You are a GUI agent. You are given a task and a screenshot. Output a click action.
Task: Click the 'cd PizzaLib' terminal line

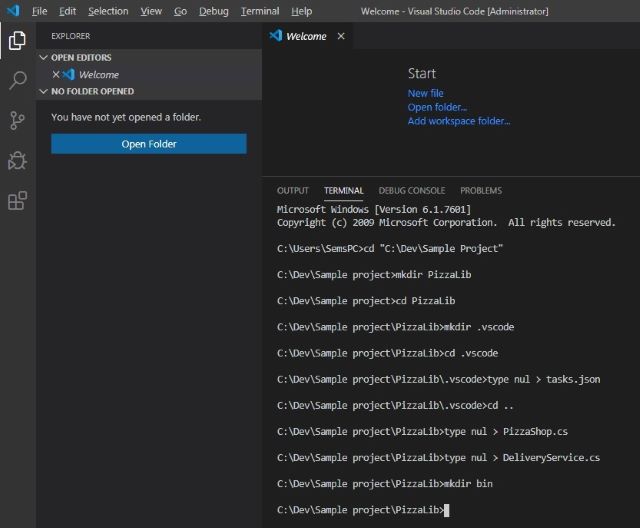click(366, 301)
